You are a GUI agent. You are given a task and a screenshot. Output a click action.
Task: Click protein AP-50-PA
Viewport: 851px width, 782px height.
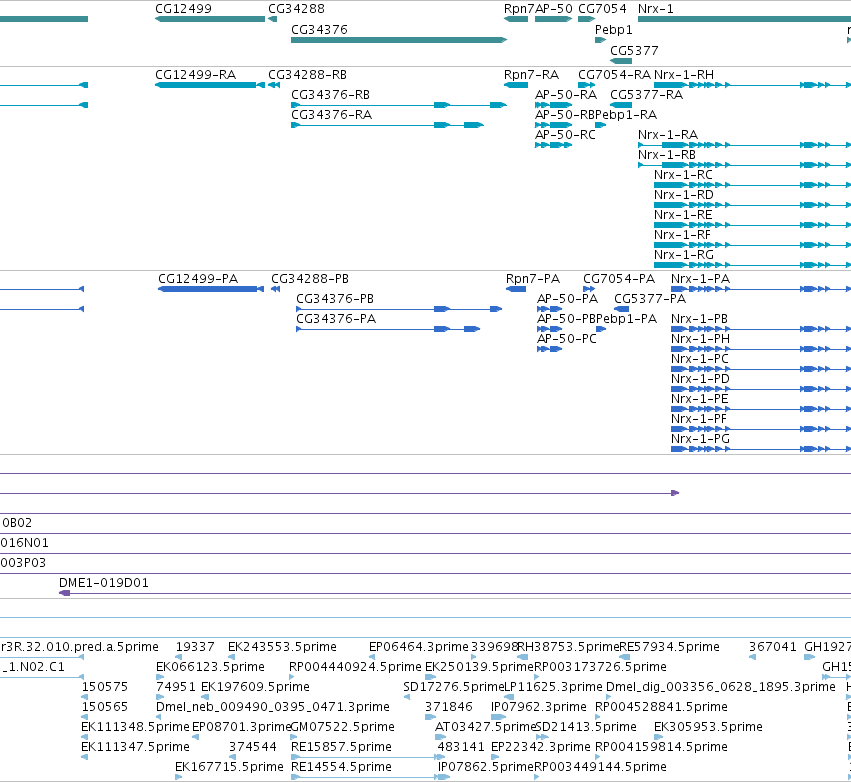pos(567,299)
